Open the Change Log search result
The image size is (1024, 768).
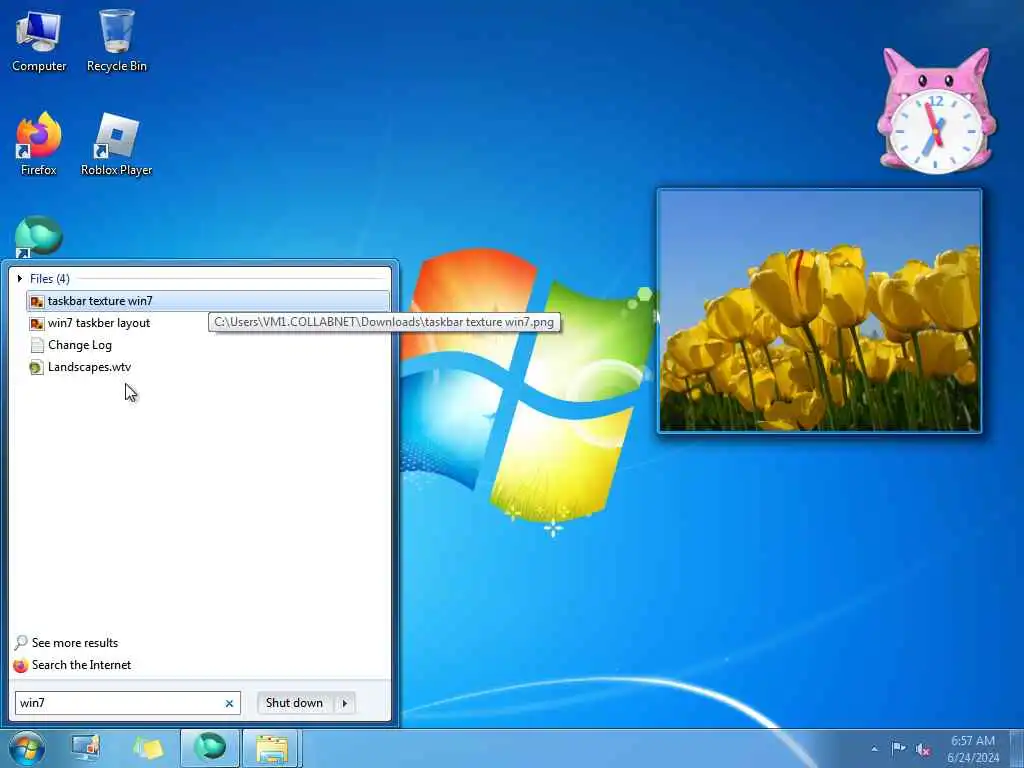point(208,345)
